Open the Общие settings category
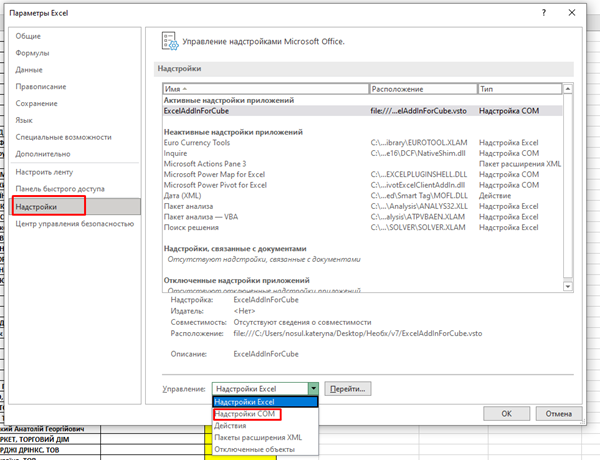600x460 pixels. pyautogui.click(x=28, y=36)
